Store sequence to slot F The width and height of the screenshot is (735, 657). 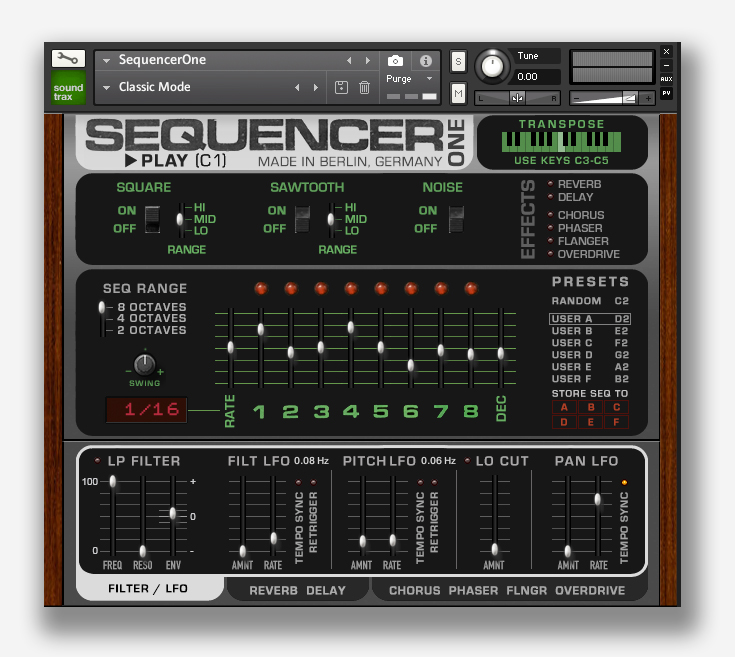616,422
